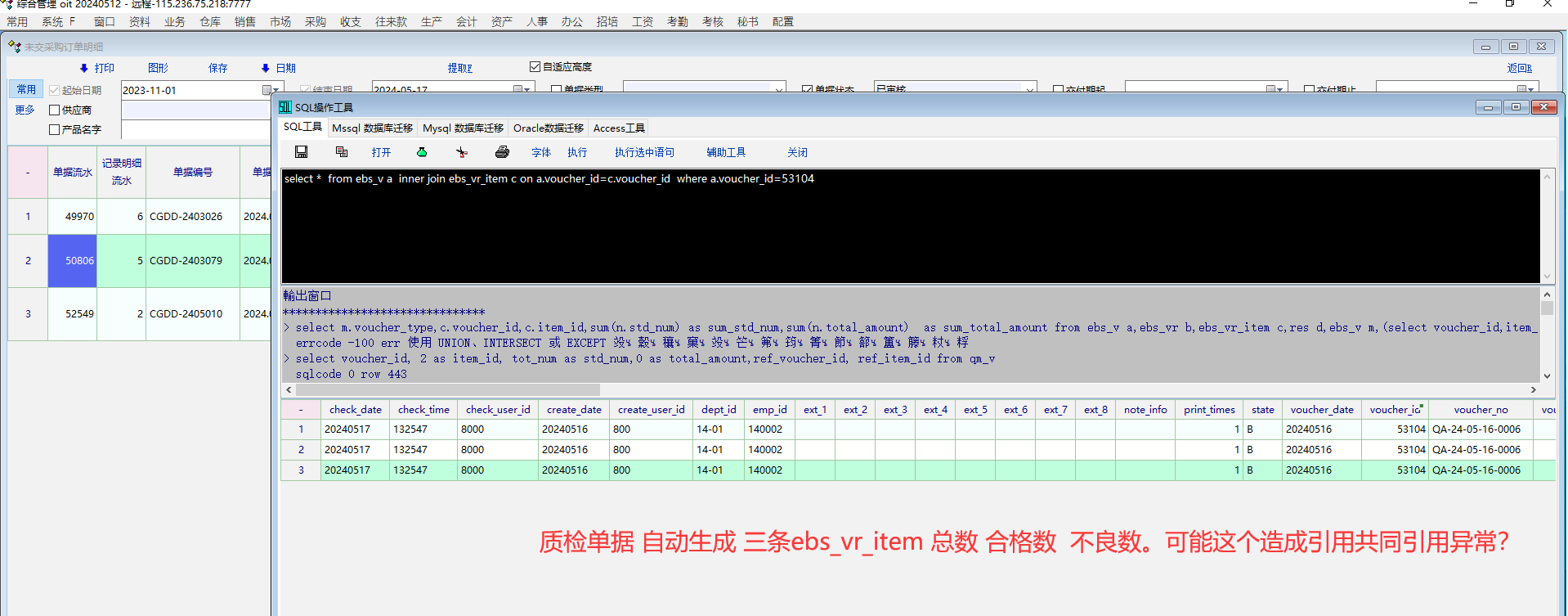1568x616 pixels.
Task: Check the 供应商 supplier checkbox
Action: tap(55, 110)
